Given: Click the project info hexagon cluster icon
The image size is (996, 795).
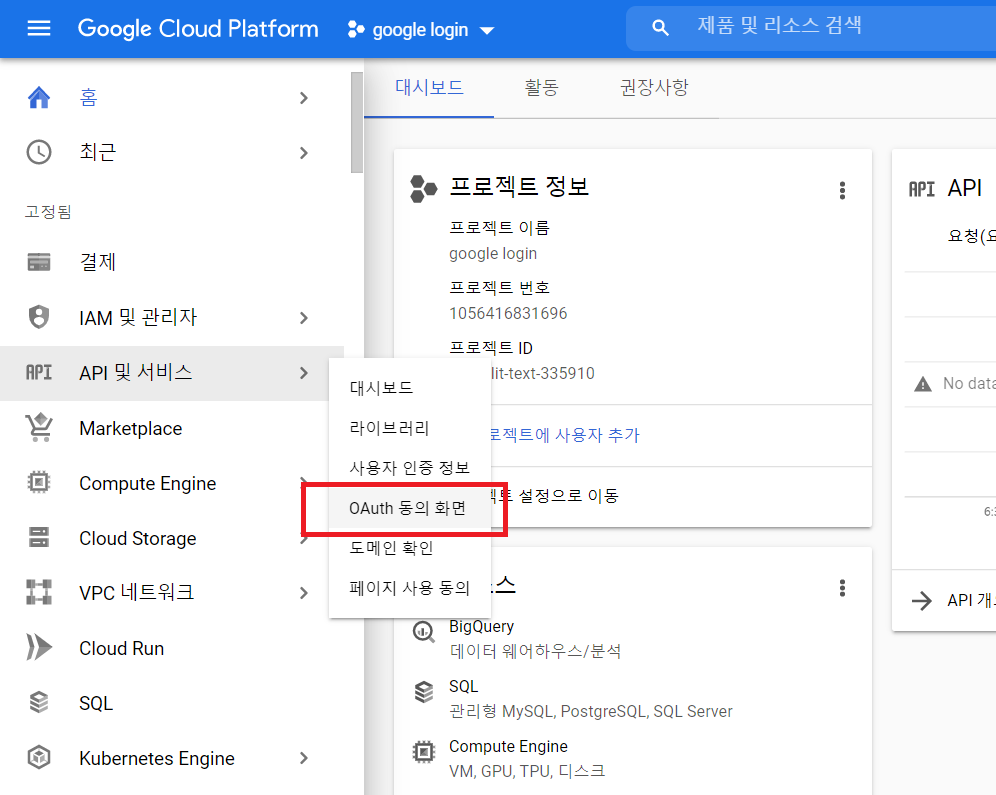Looking at the screenshot, I should tap(423, 189).
